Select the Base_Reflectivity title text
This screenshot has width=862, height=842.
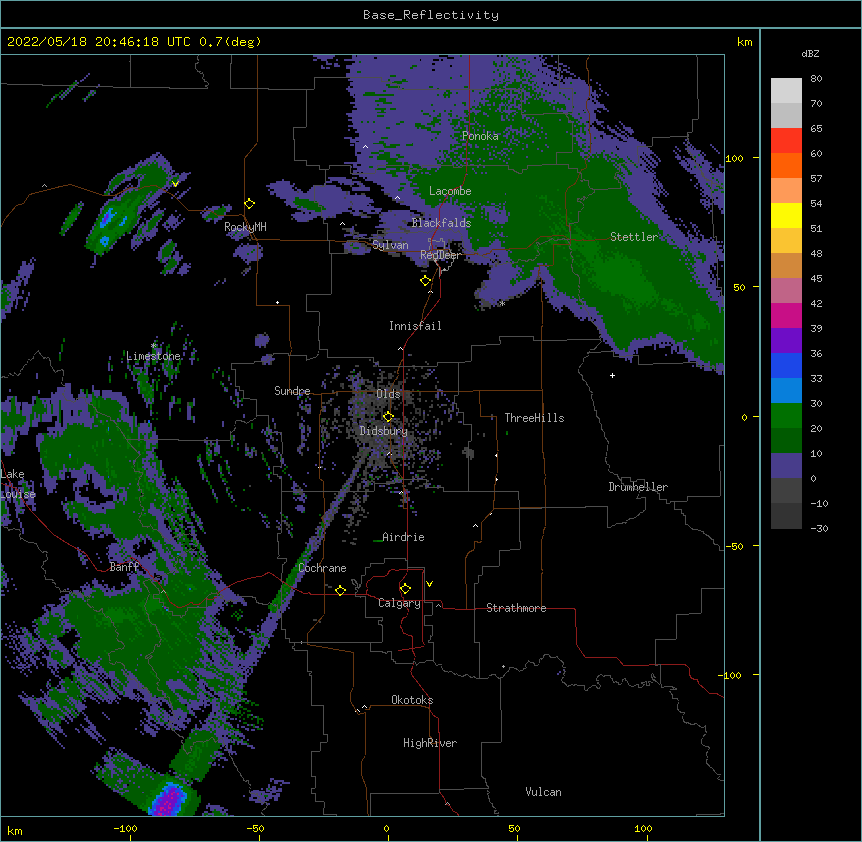(431, 15)
